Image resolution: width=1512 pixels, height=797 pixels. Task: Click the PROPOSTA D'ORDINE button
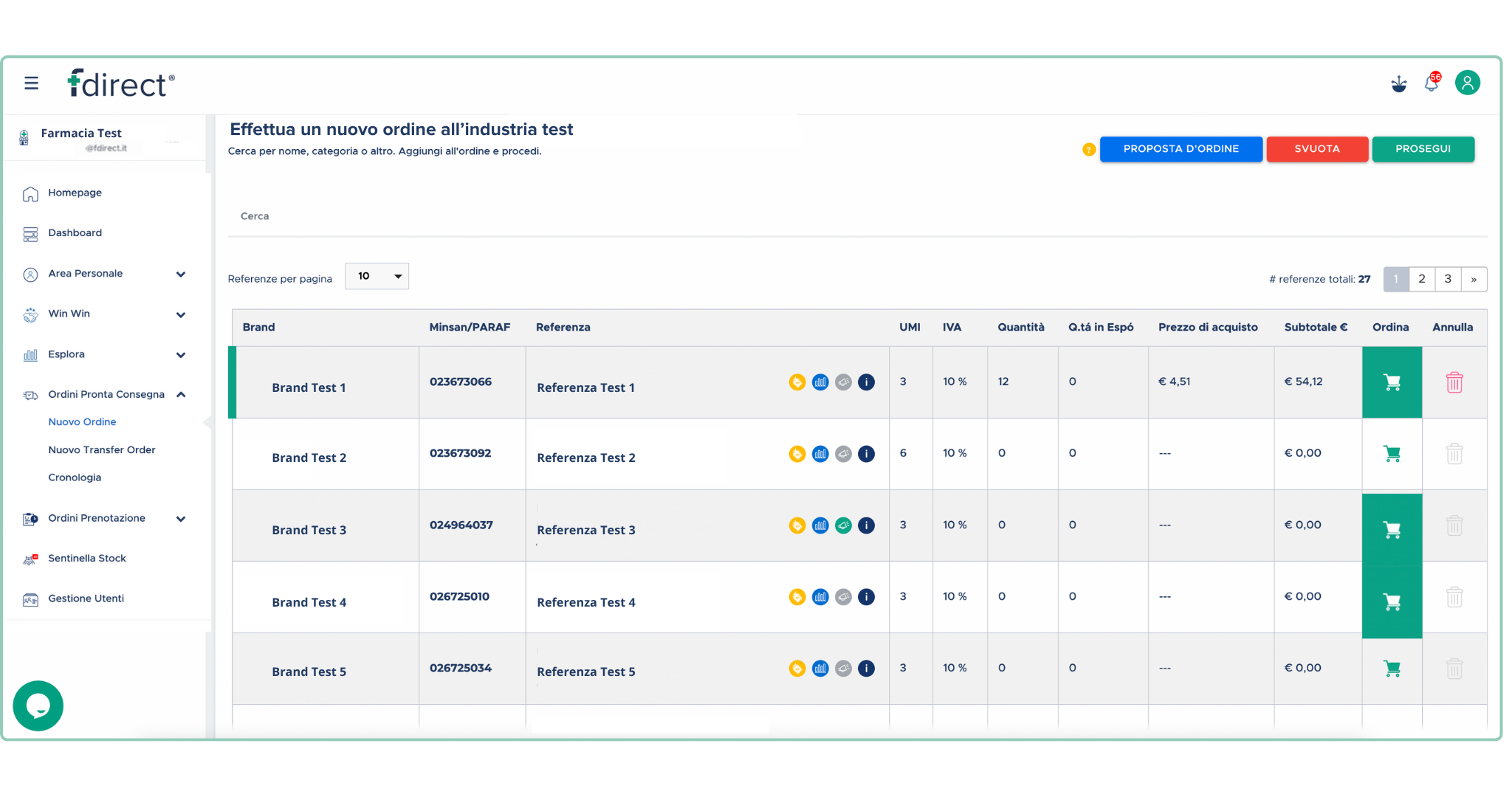pos(1181,148)
